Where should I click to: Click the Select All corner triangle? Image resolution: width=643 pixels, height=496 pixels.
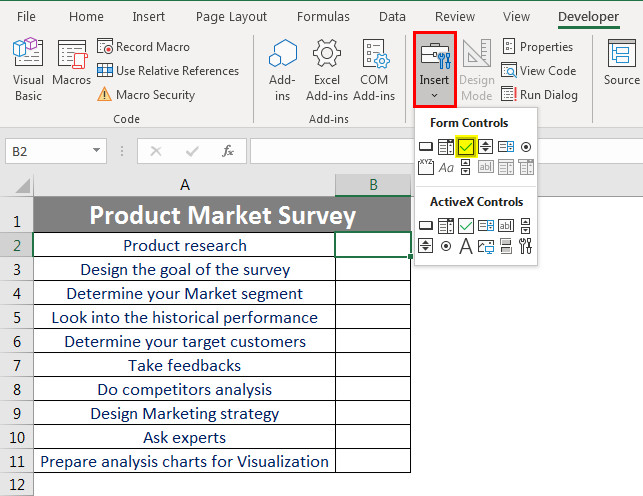[21, 185]
